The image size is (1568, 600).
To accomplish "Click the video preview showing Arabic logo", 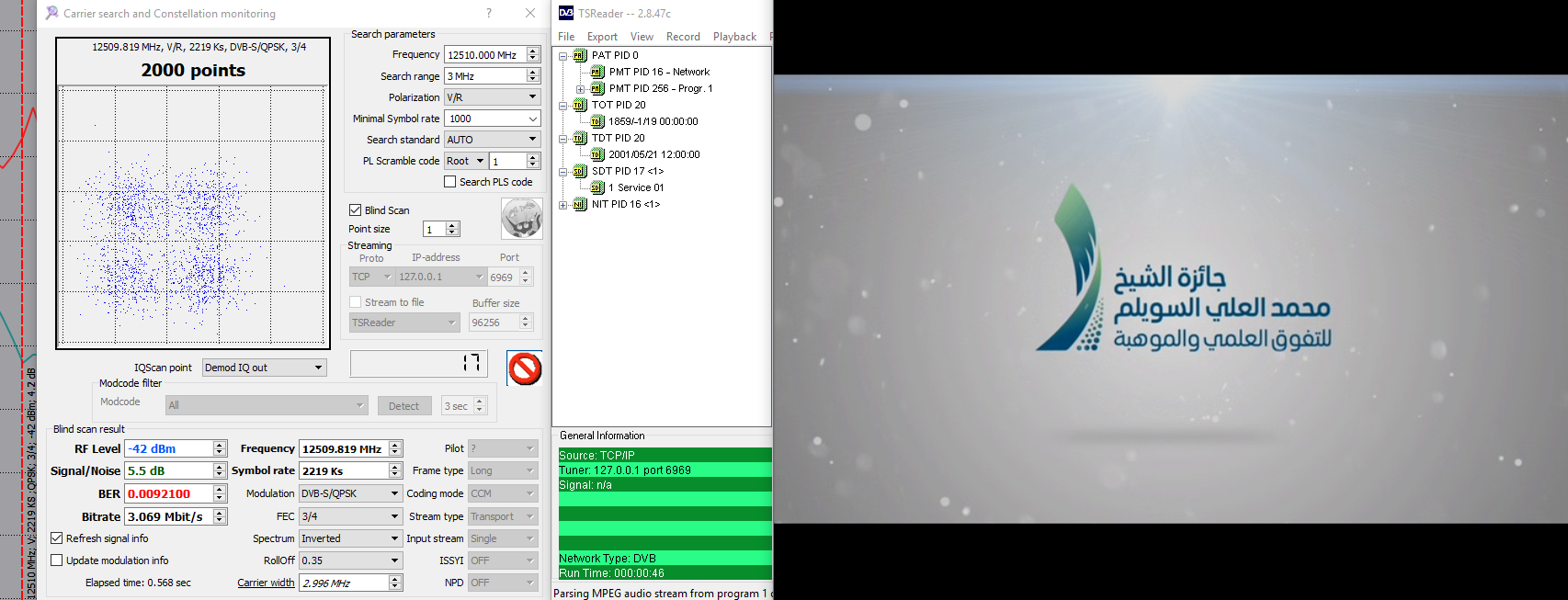I will point(1171,300).
